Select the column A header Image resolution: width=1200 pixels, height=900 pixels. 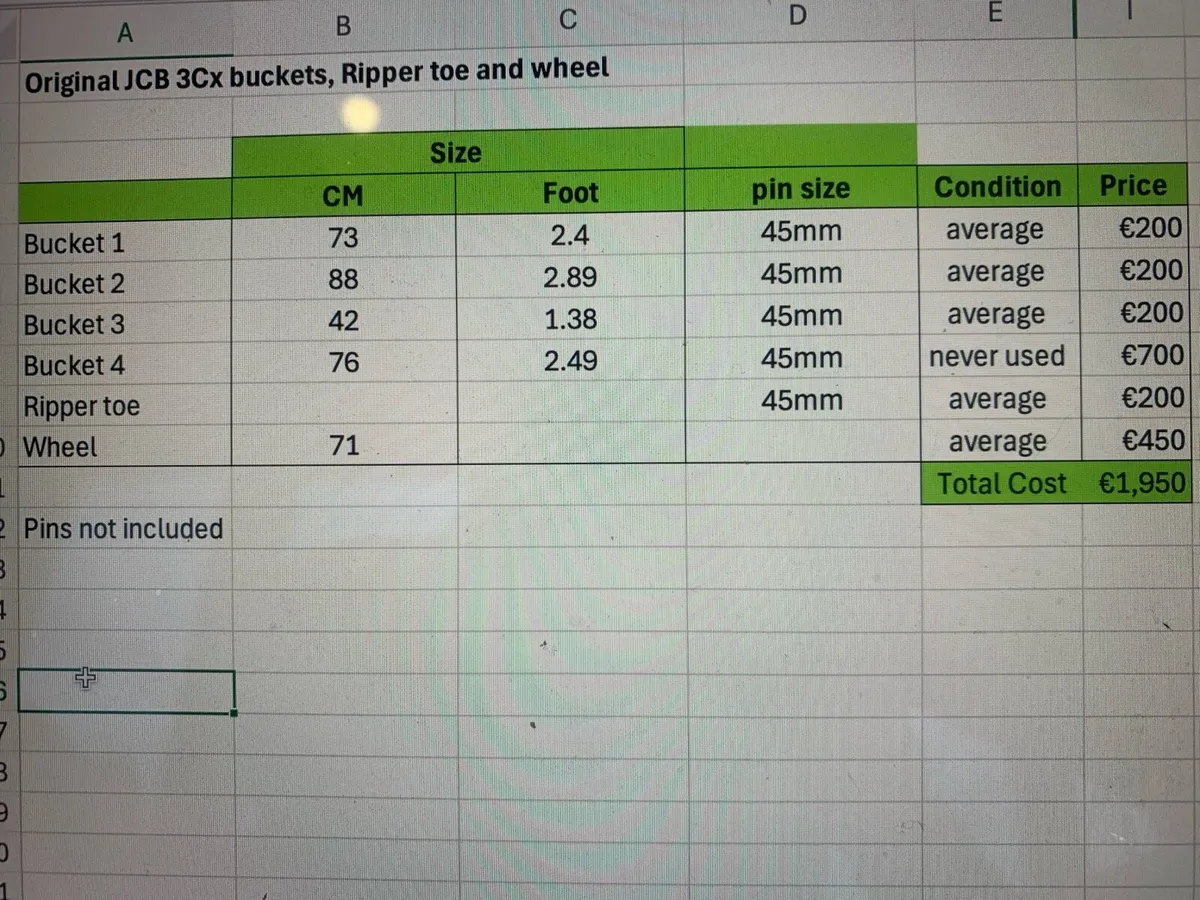coord(125,32)
